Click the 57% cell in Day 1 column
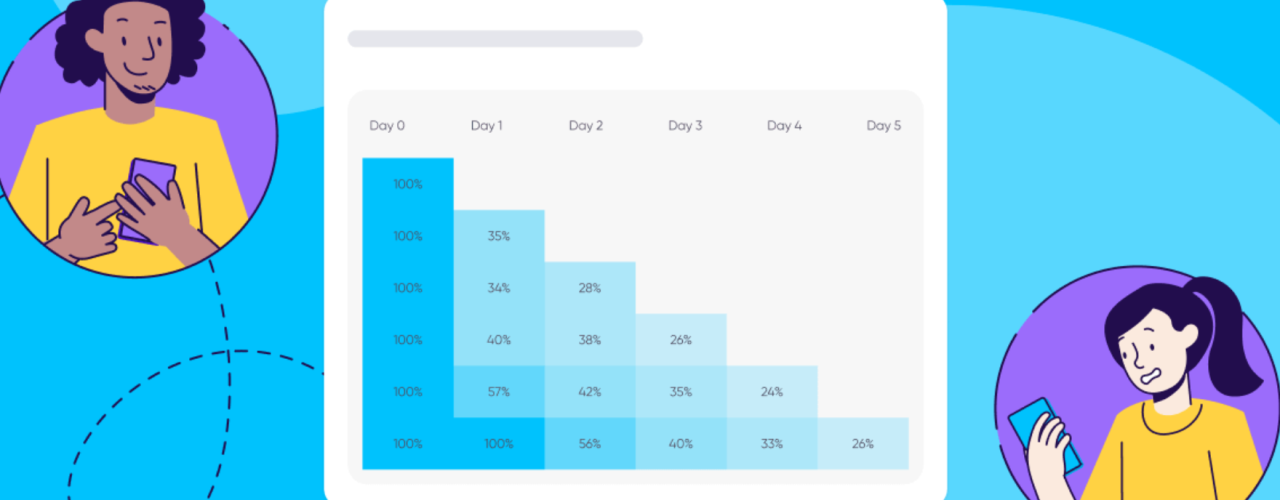Image resolution: width=1280 pixels, height=500 pixels. click(x=499, y=392)
